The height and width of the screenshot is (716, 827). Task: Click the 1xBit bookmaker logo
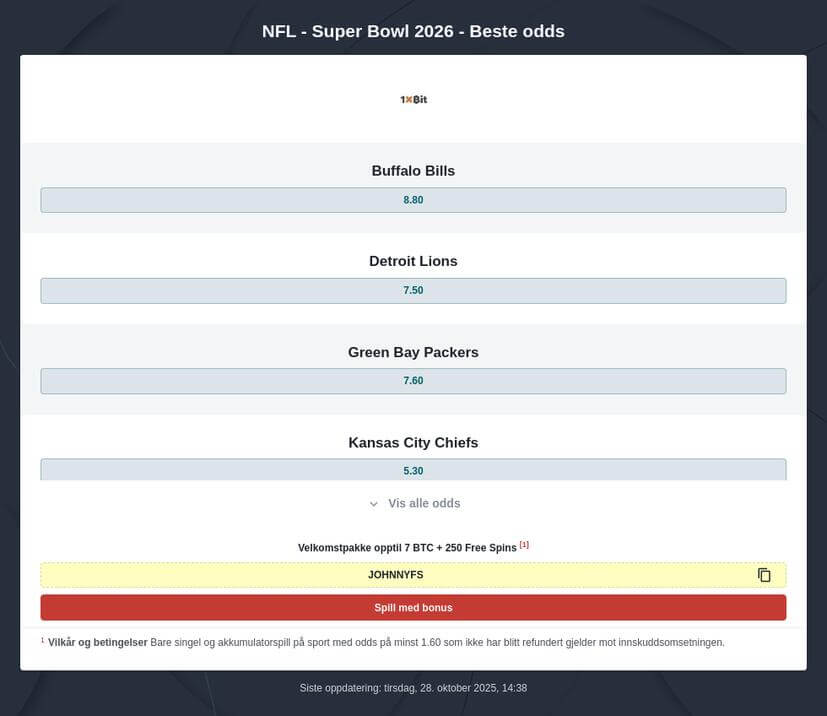click(413, 99)
